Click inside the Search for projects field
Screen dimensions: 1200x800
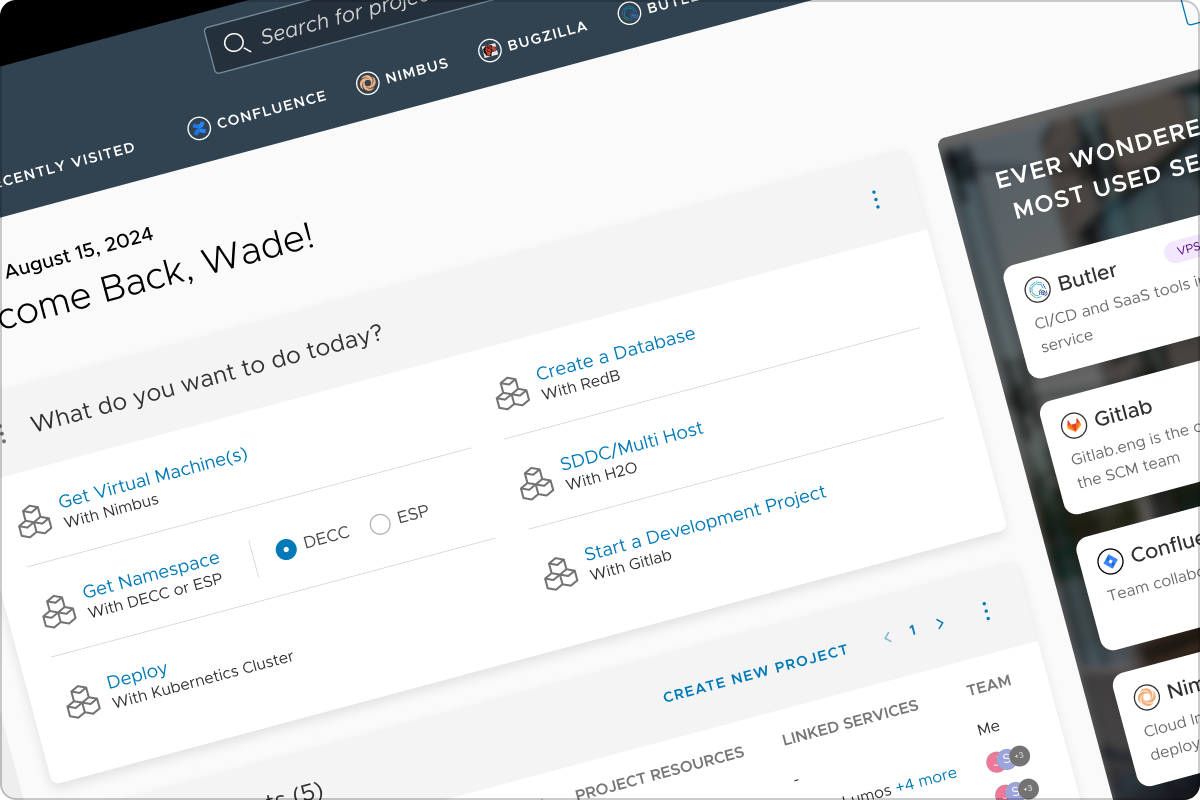(x=330, y=27)
